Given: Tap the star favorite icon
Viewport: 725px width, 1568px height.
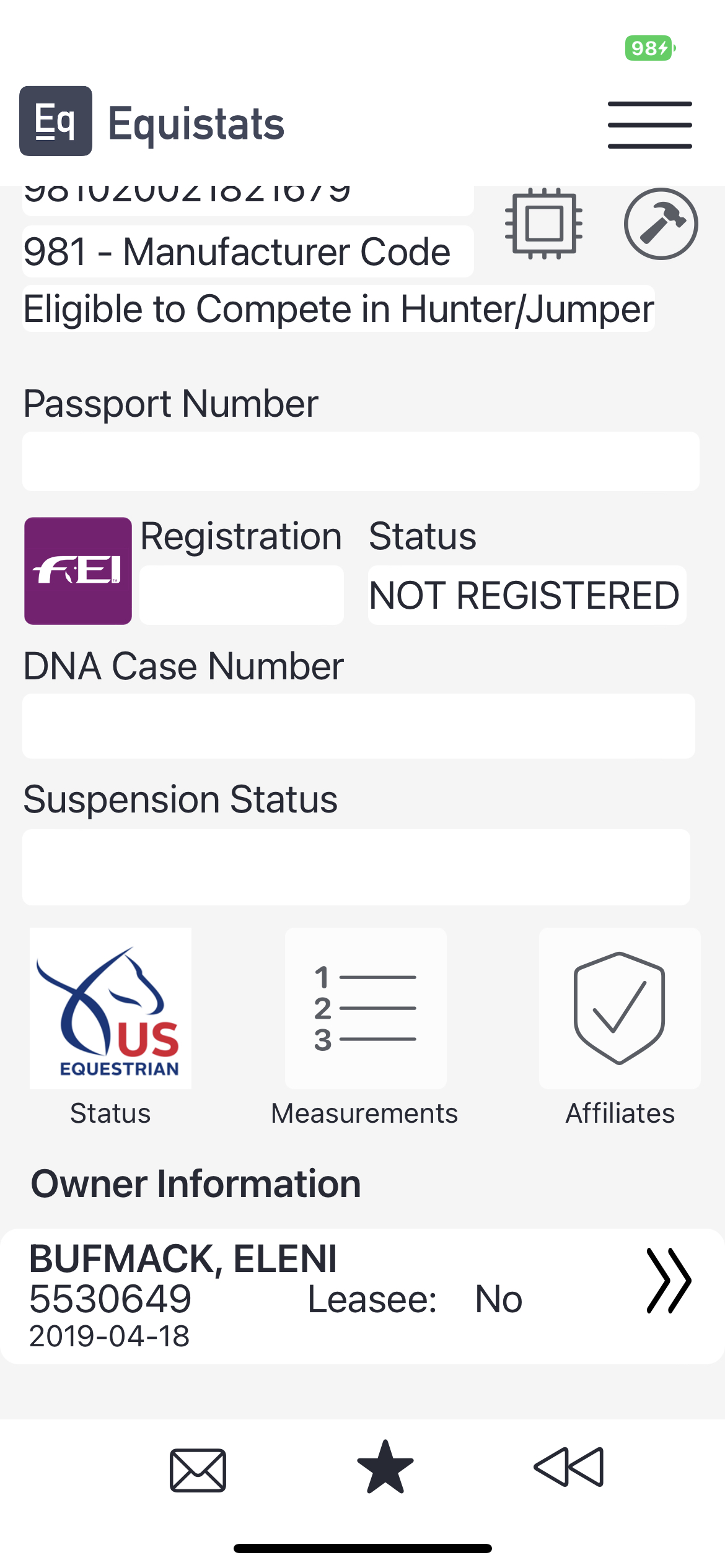Looking at the screenshot, I should coord(385,1468).
